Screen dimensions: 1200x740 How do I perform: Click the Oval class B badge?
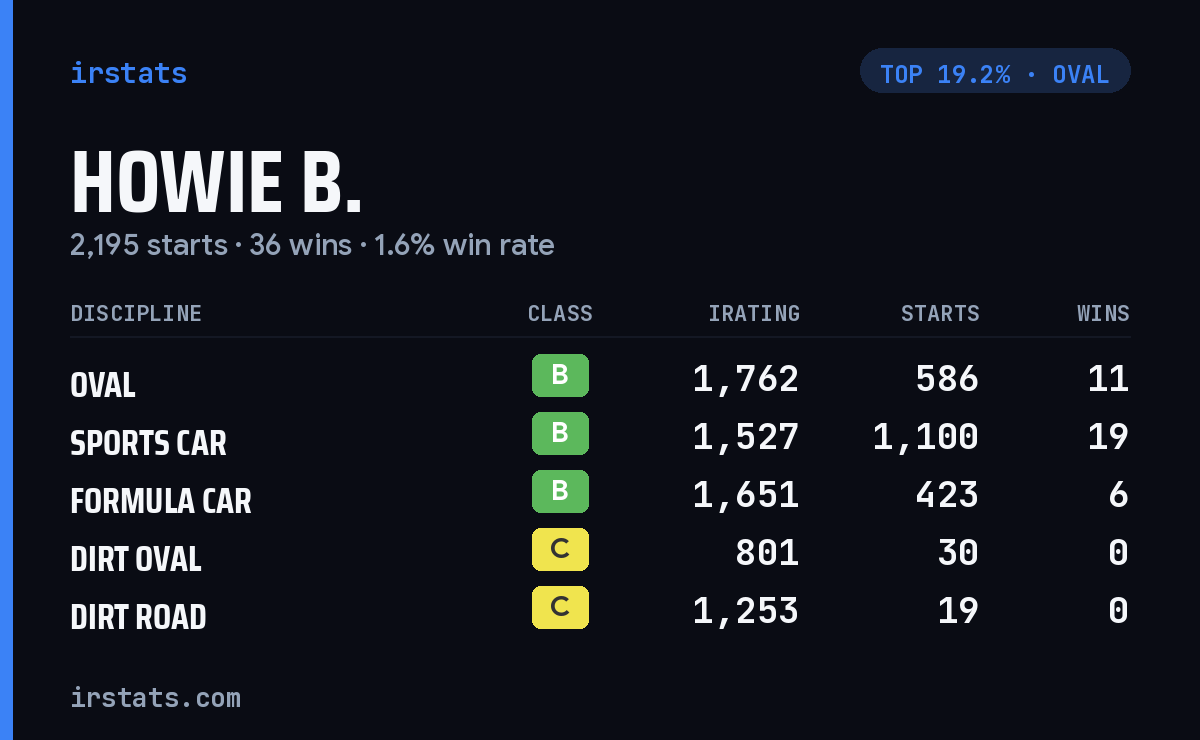[560, 376]
